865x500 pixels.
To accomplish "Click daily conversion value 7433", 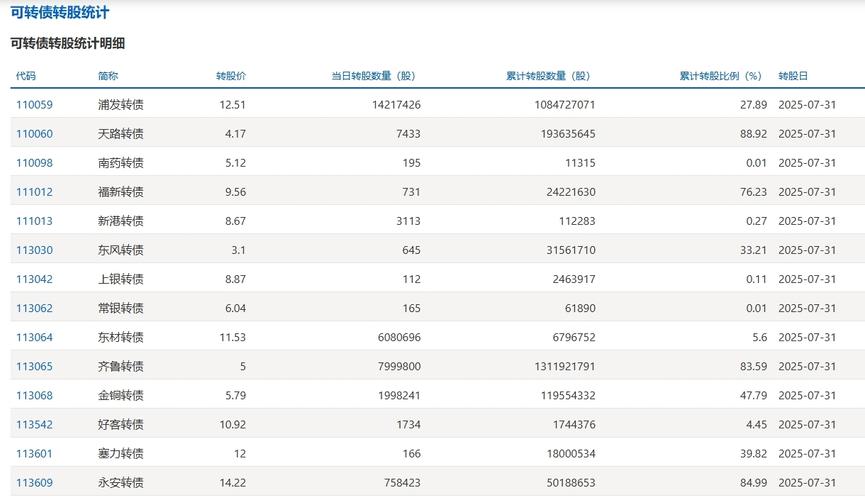I will click(x=408, y=134).
